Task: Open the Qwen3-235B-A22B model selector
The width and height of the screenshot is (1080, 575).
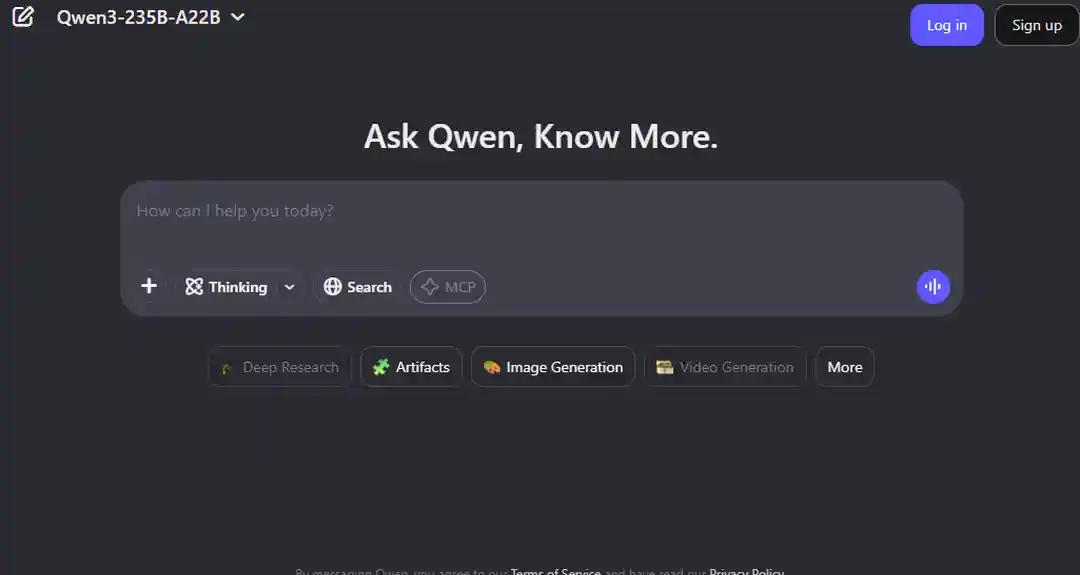Action: coord(151,17)
